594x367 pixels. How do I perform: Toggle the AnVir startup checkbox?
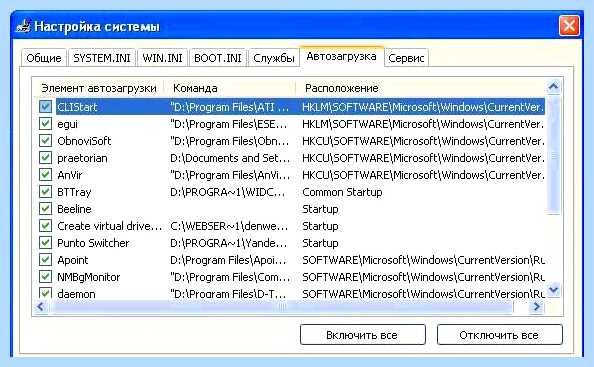click(x=45, y=175)
